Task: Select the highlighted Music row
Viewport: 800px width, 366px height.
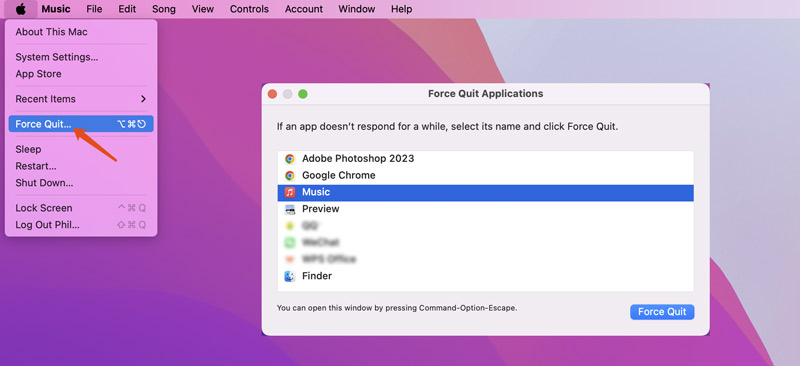Action: point(485,192)
